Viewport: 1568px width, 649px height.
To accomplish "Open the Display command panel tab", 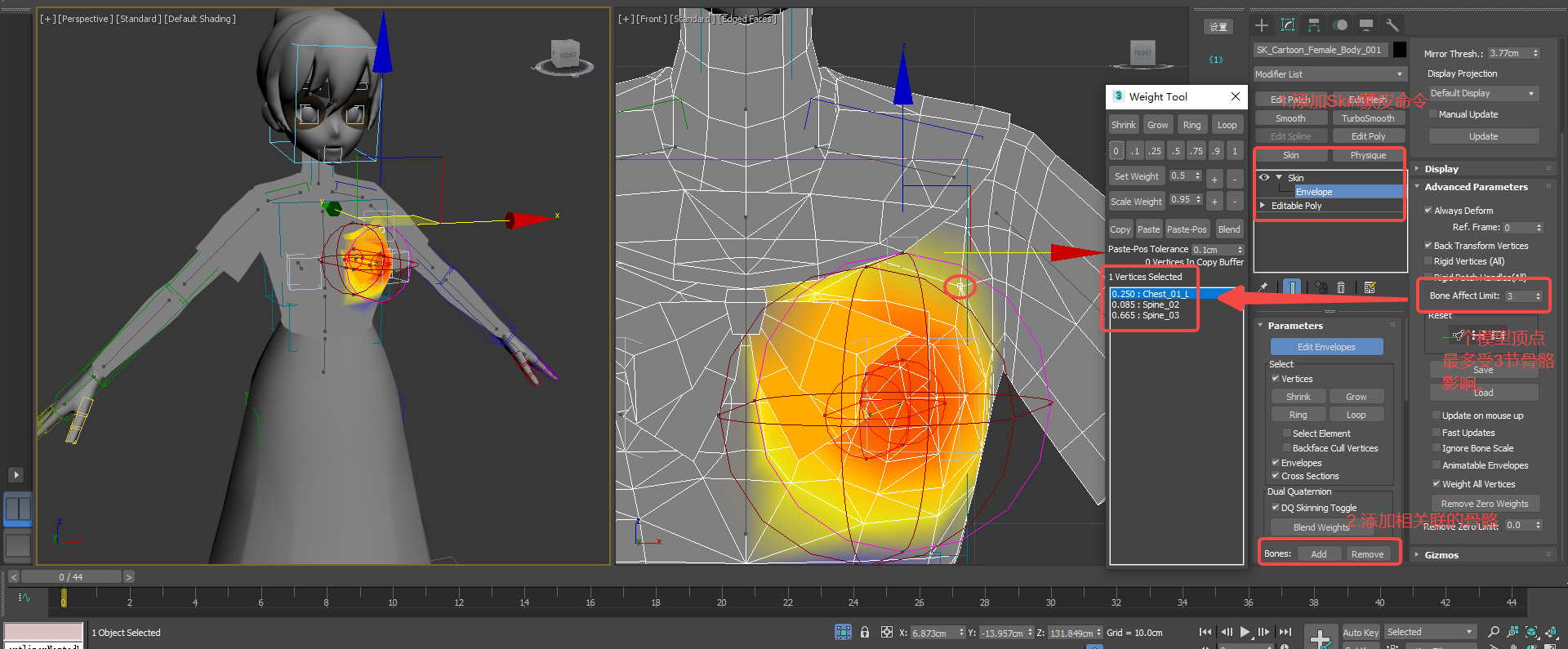I will tap(1366, 25).
